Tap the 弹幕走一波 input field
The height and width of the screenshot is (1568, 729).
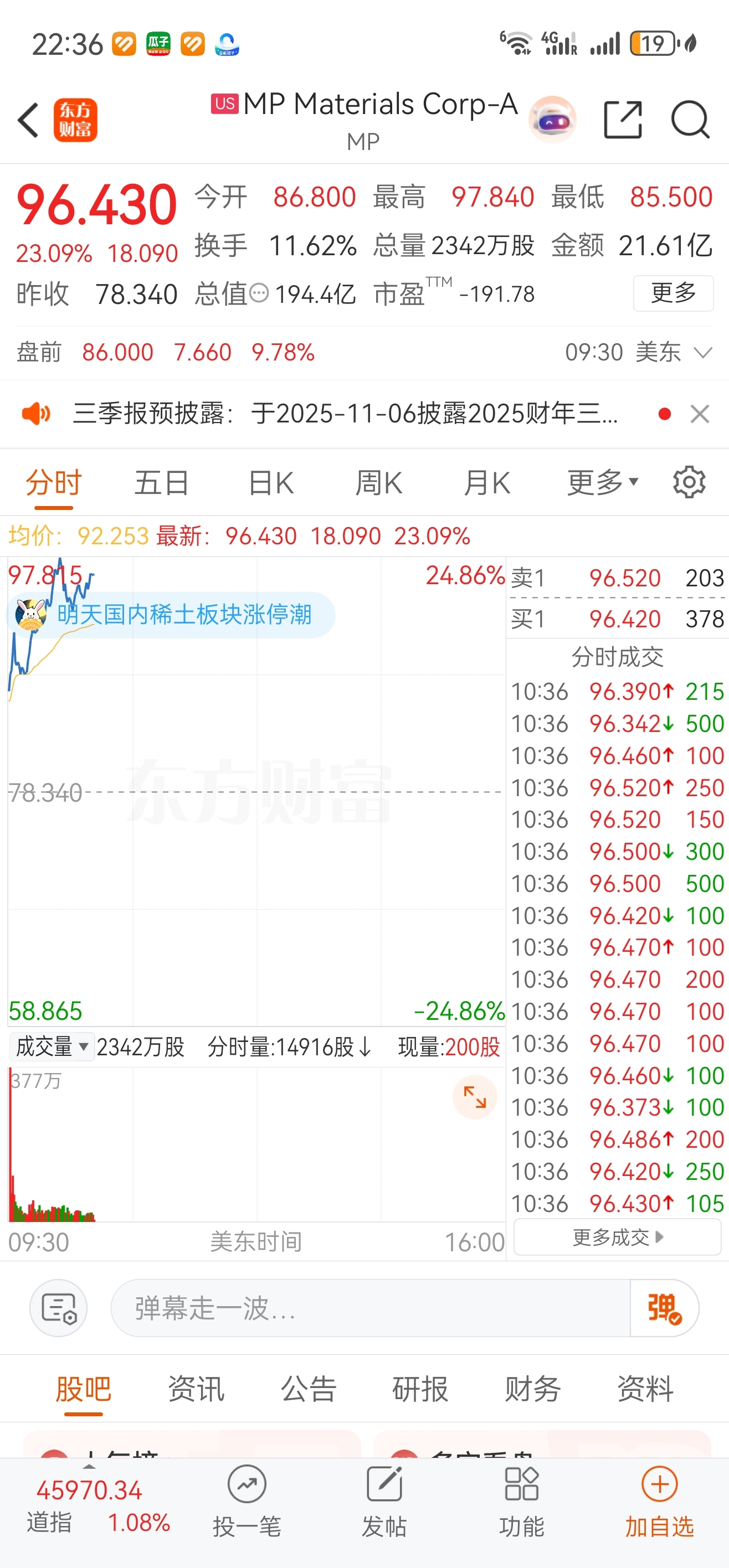370,1307
